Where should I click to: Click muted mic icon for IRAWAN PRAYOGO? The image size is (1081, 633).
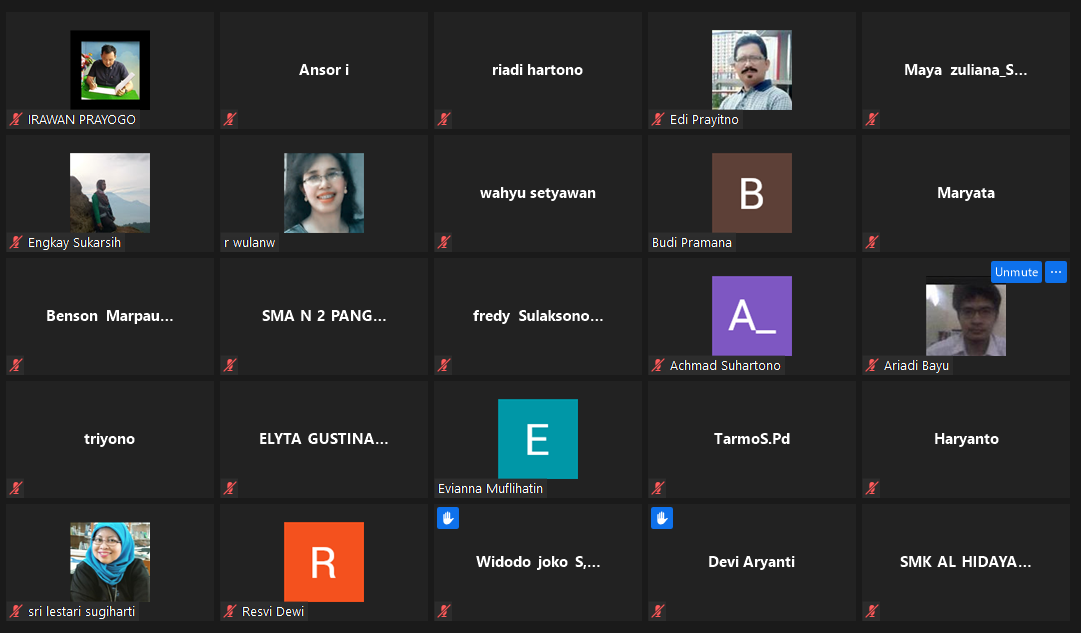point(16,119)
